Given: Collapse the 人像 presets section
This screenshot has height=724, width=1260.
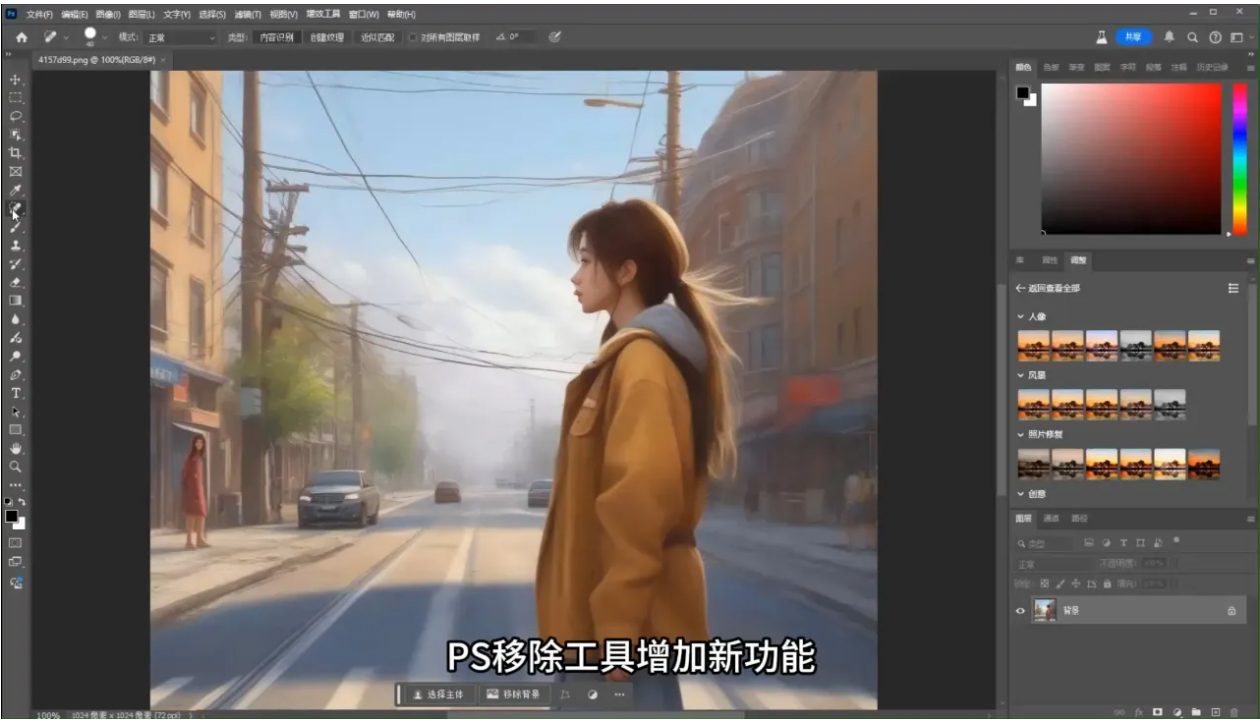Looking at the screenshot, I should [1021, 316].
